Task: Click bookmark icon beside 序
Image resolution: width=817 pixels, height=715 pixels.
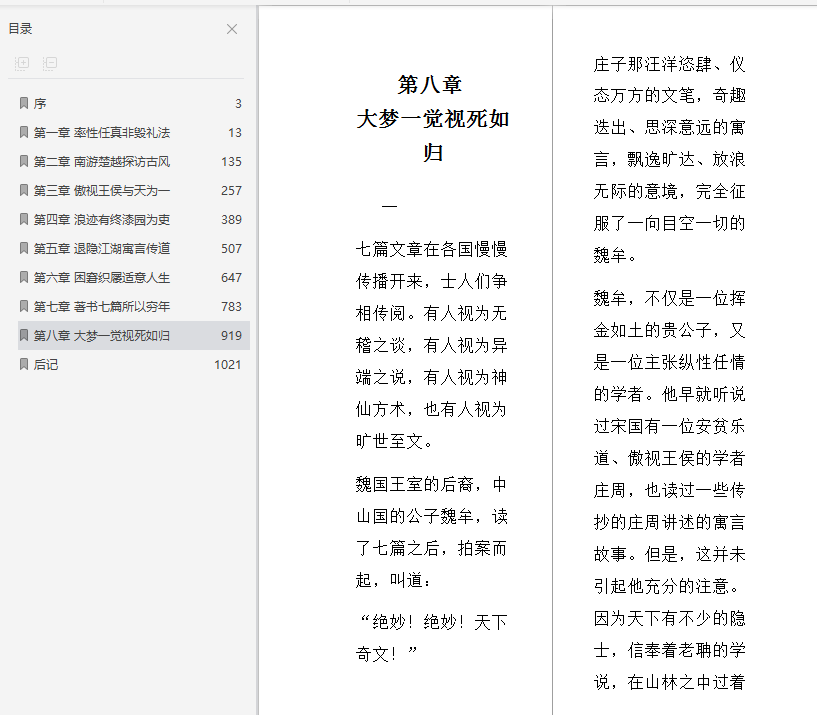Action: point(23,103)
